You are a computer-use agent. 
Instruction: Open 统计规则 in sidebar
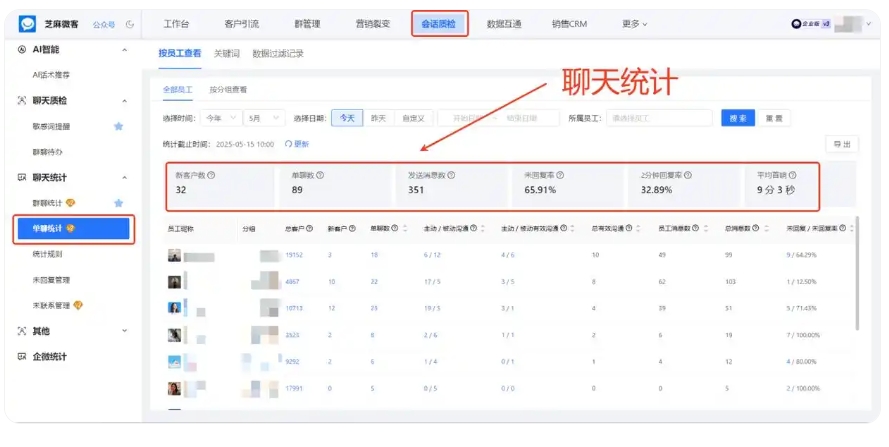48,254
